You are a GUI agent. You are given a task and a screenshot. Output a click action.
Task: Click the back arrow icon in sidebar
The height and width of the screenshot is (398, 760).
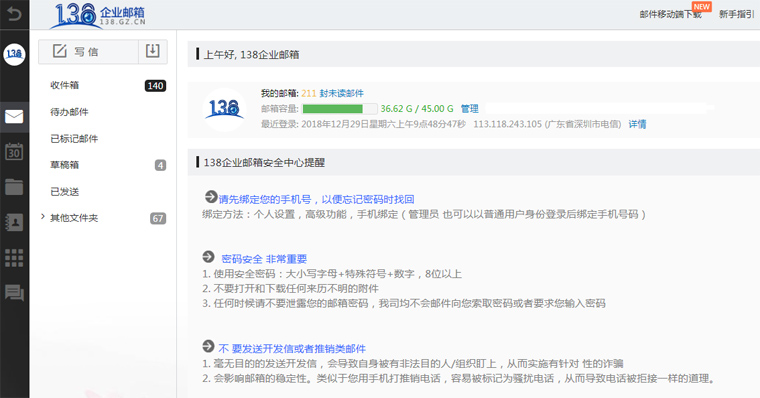pos(14,14)
